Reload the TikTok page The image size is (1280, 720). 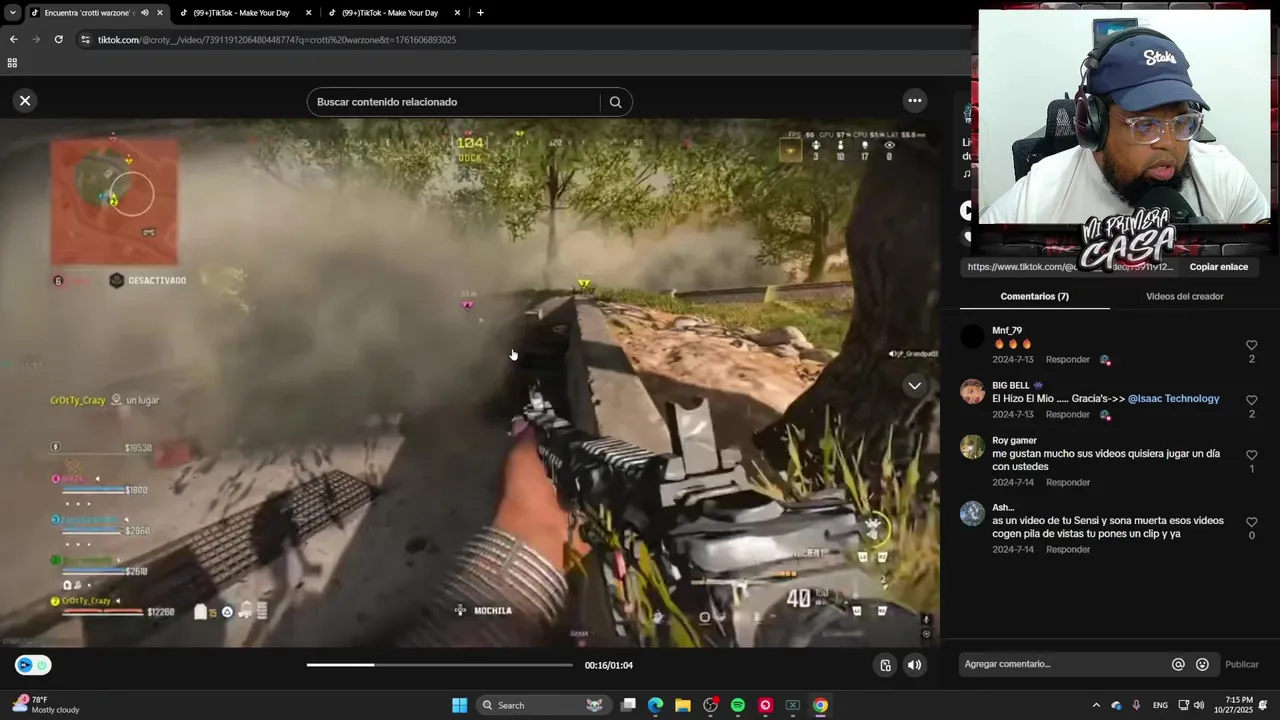[x=58, y=40]
